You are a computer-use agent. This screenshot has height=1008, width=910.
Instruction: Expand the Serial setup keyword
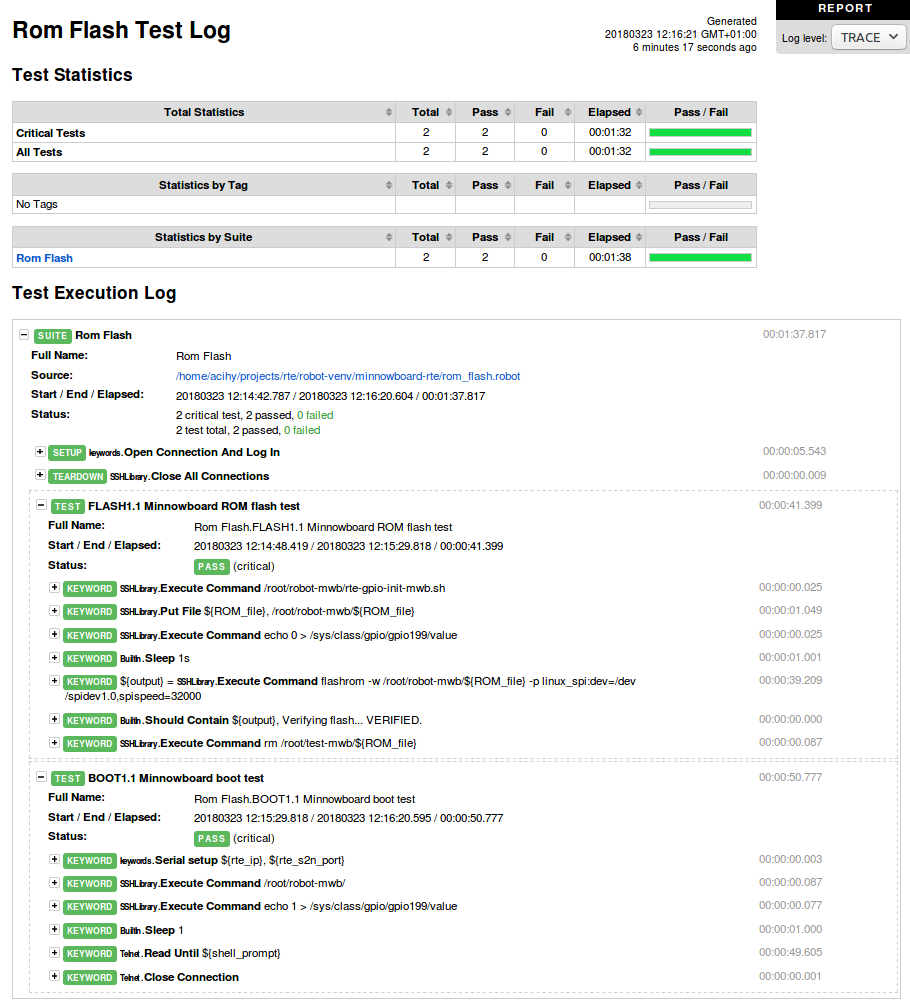coord(55,860)
